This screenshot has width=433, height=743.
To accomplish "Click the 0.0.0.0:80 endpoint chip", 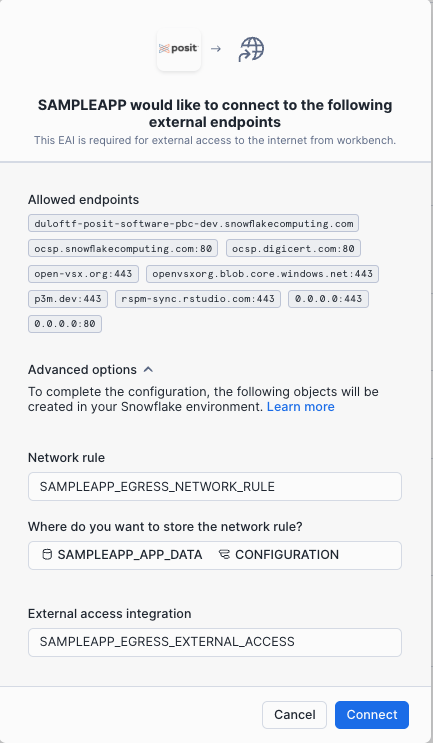I will (x=65, y=324).
